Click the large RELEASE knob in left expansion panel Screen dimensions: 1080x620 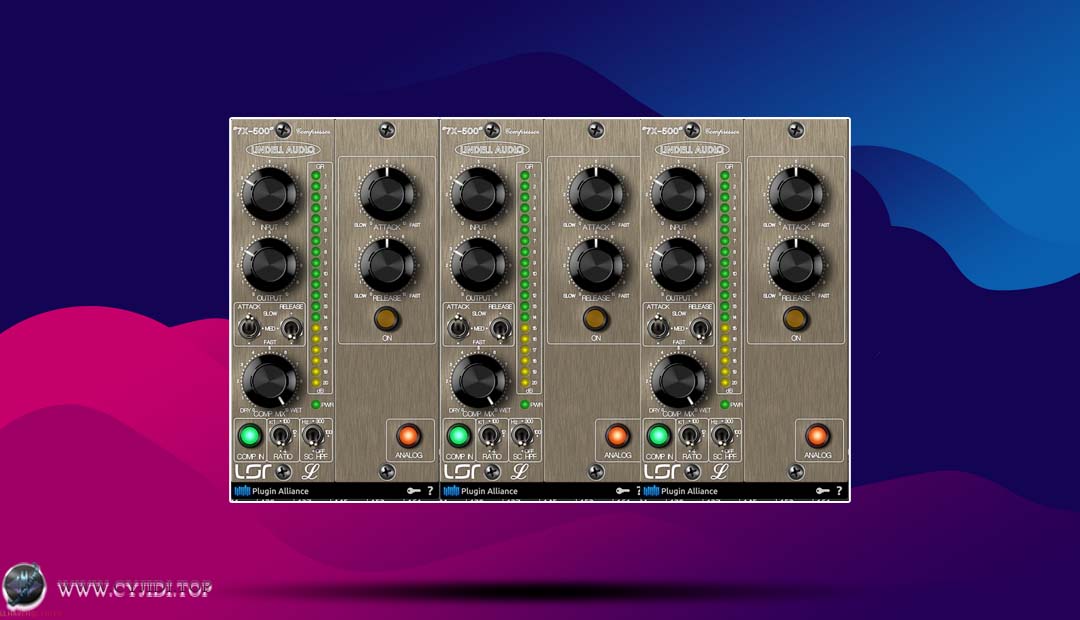(x=387, y=265)
